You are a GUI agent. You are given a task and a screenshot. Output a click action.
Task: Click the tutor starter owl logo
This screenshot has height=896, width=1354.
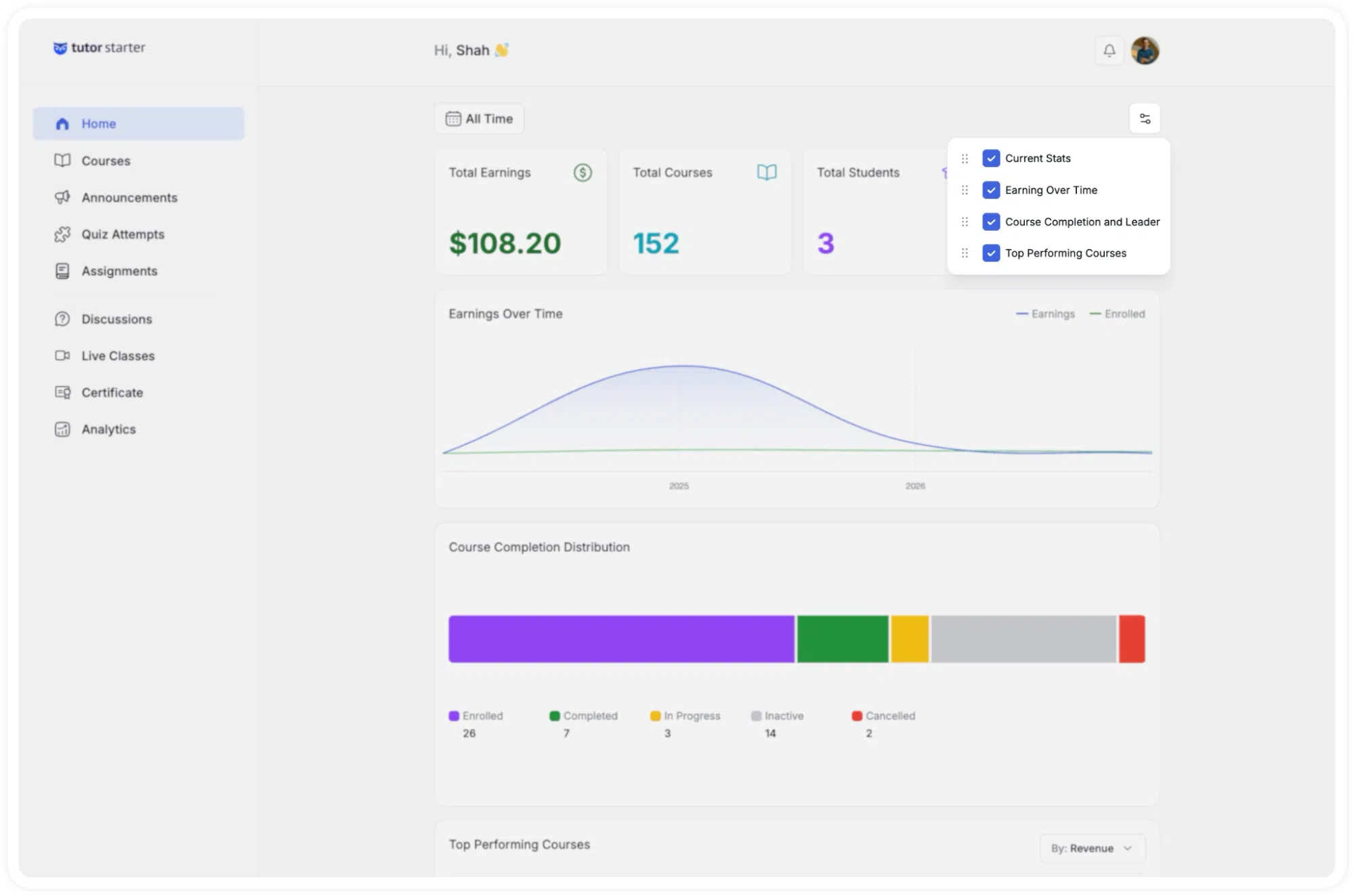(60, 48)
